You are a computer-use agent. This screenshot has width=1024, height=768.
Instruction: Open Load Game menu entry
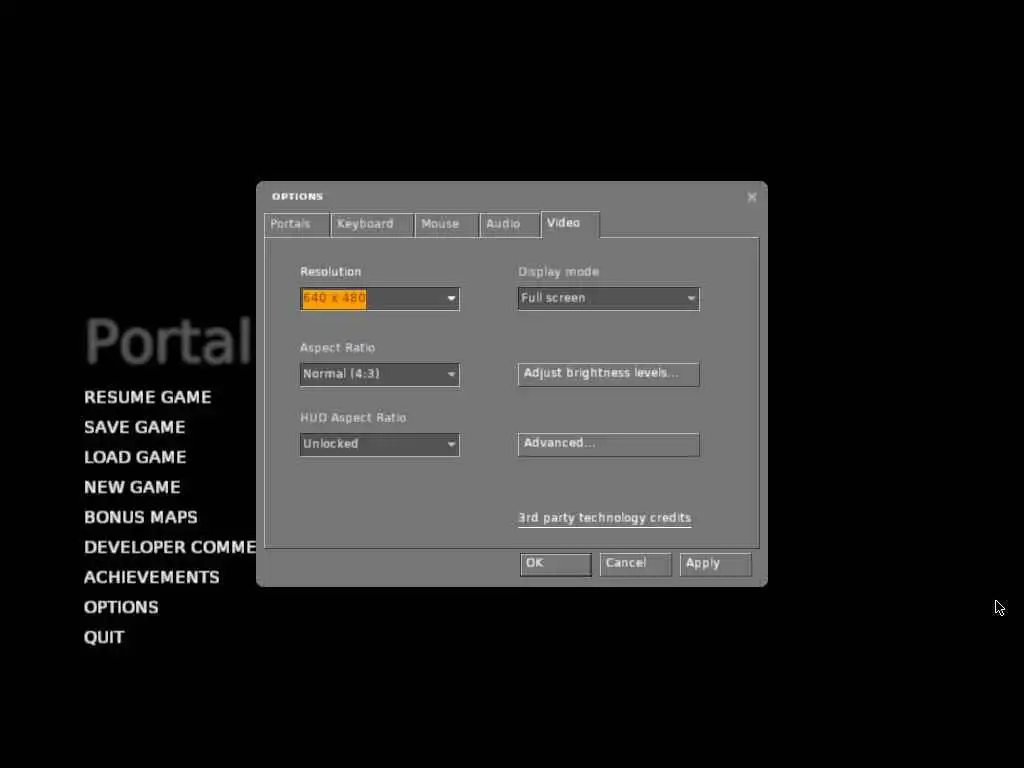tap(135, 457)
